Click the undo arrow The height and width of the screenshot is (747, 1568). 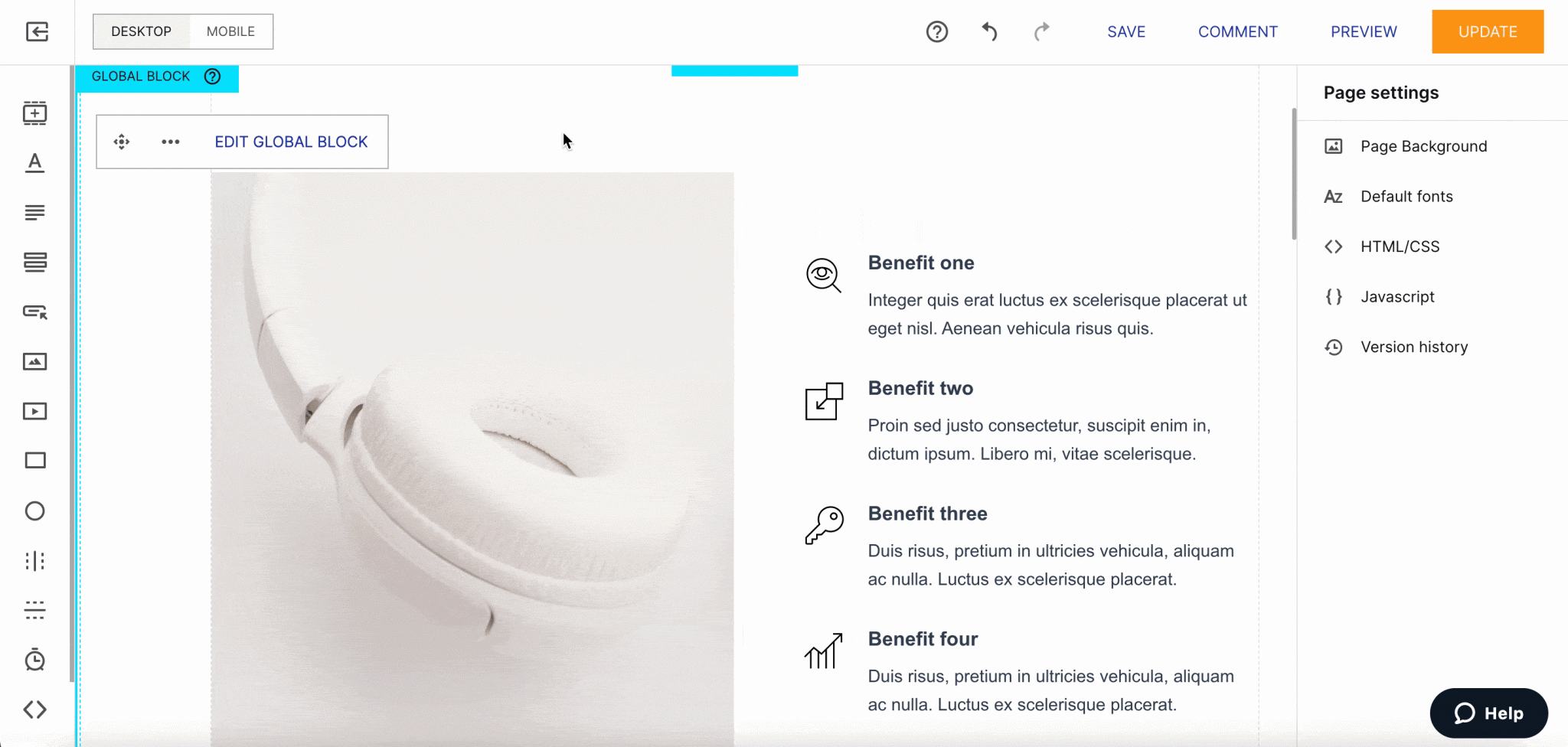[x=989, y=31]
